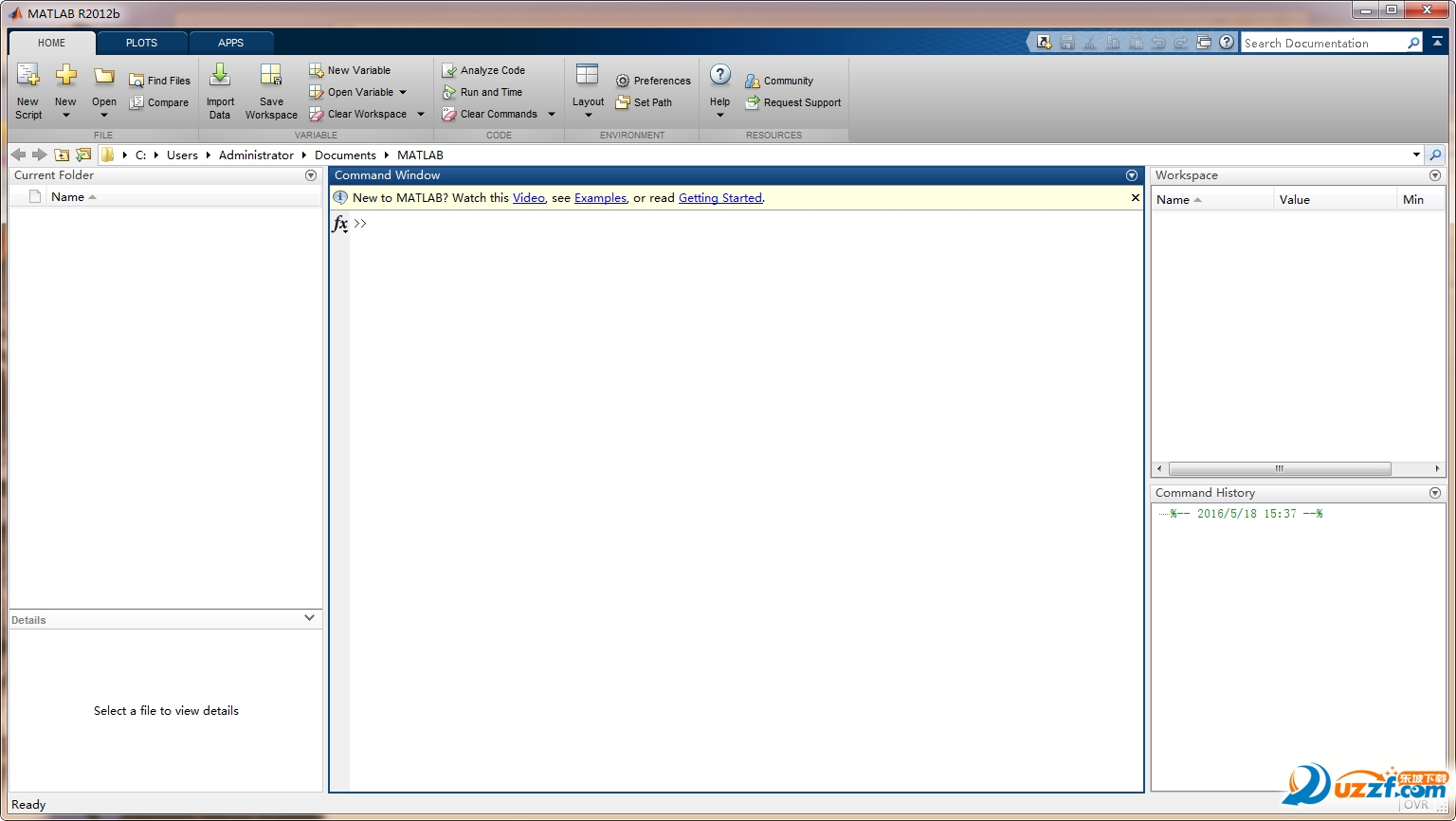The width and height of the screenshot is (1456, 821).
Task: Open the Getting Started link
Action: pyautogui.click(x=719, y=198)
